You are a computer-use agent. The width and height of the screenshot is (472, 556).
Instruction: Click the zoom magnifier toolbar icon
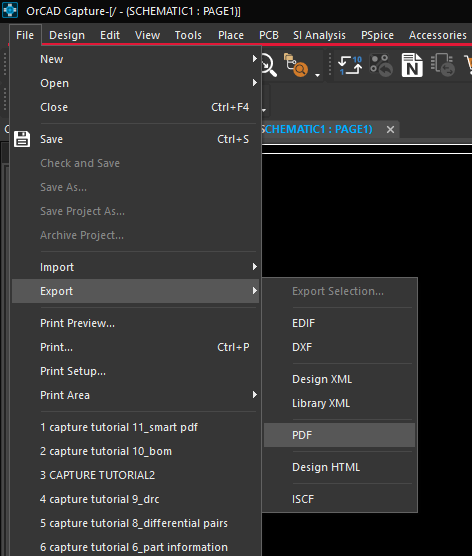[269, 65]
